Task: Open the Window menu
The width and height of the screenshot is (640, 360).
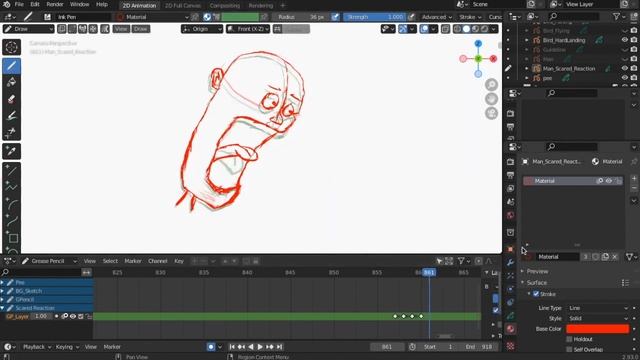Action: click(x=79, y=4)
